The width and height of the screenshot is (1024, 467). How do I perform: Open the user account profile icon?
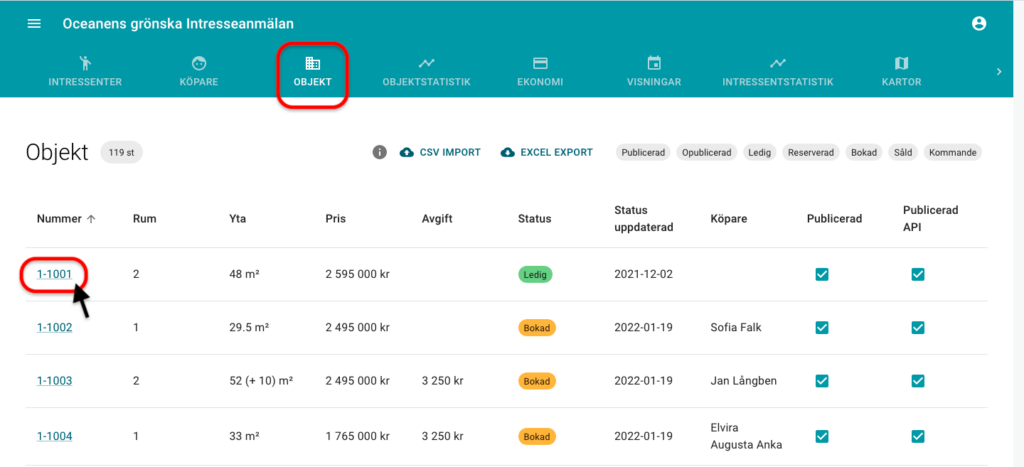pyautogui.click(x=978, y=24)
